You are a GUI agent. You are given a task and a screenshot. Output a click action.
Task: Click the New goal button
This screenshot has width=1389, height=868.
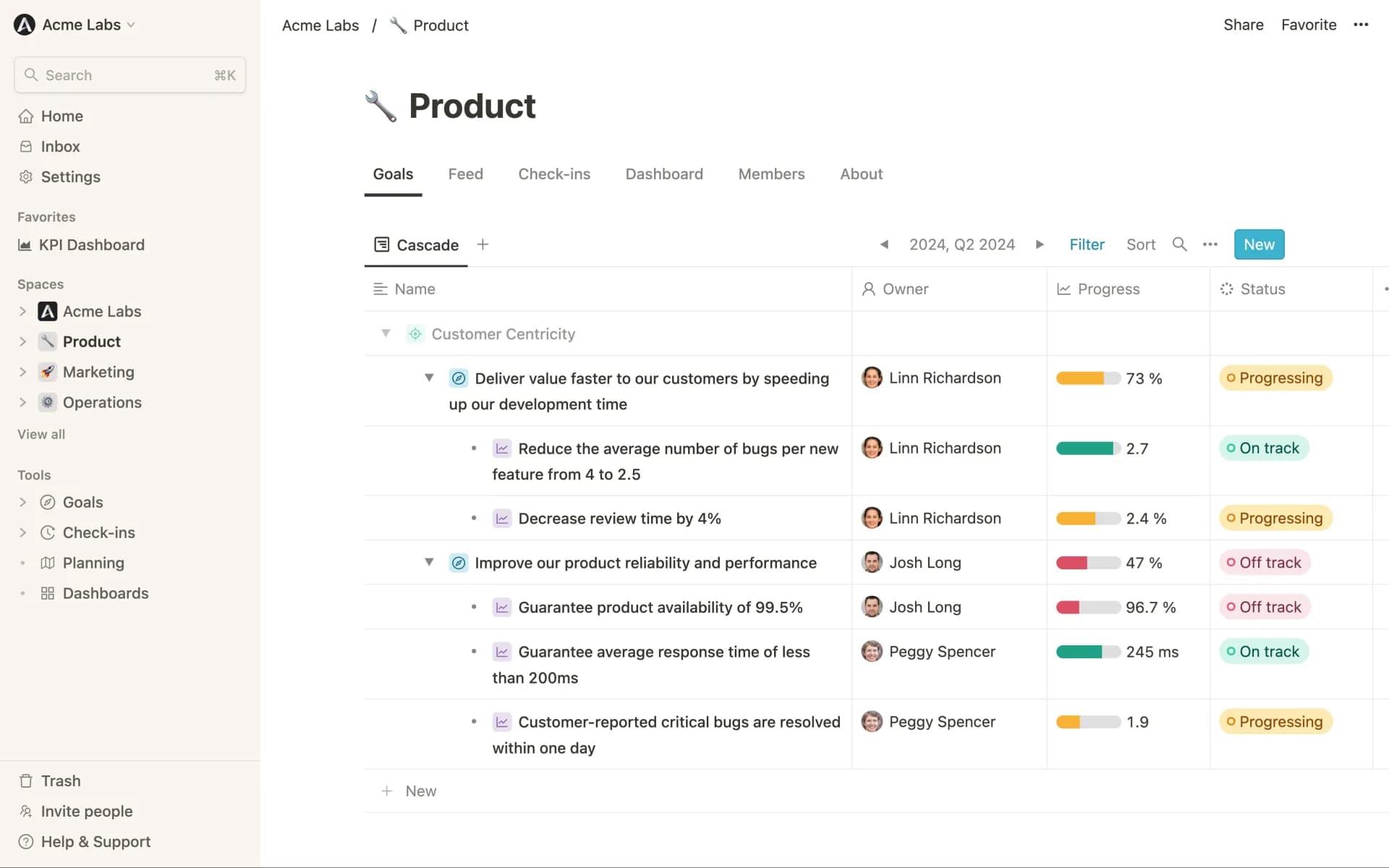[1258, 244]
